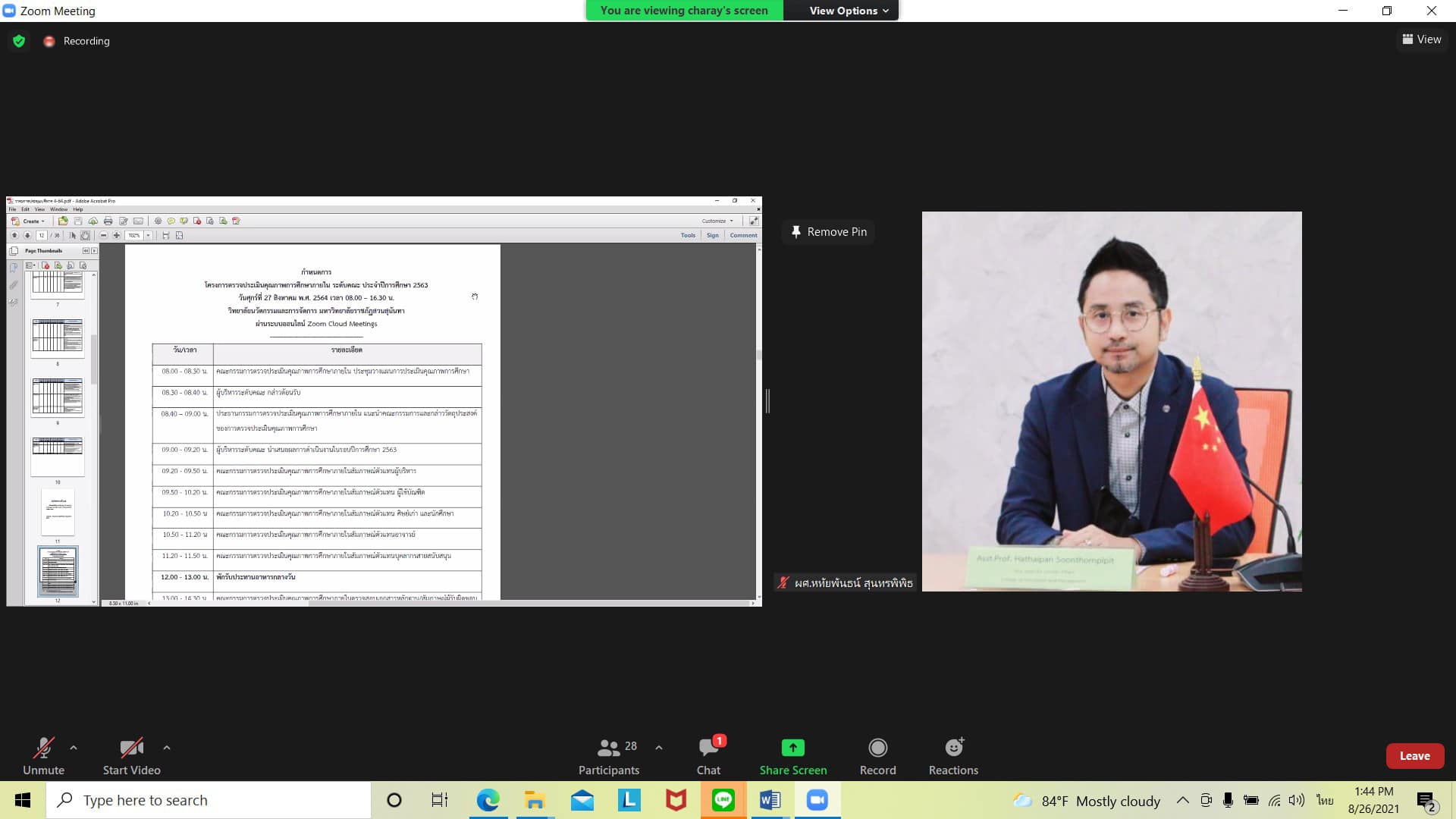The image size is (1456, 819).
Task: Click the Windows search box
Action: point(209,800)
